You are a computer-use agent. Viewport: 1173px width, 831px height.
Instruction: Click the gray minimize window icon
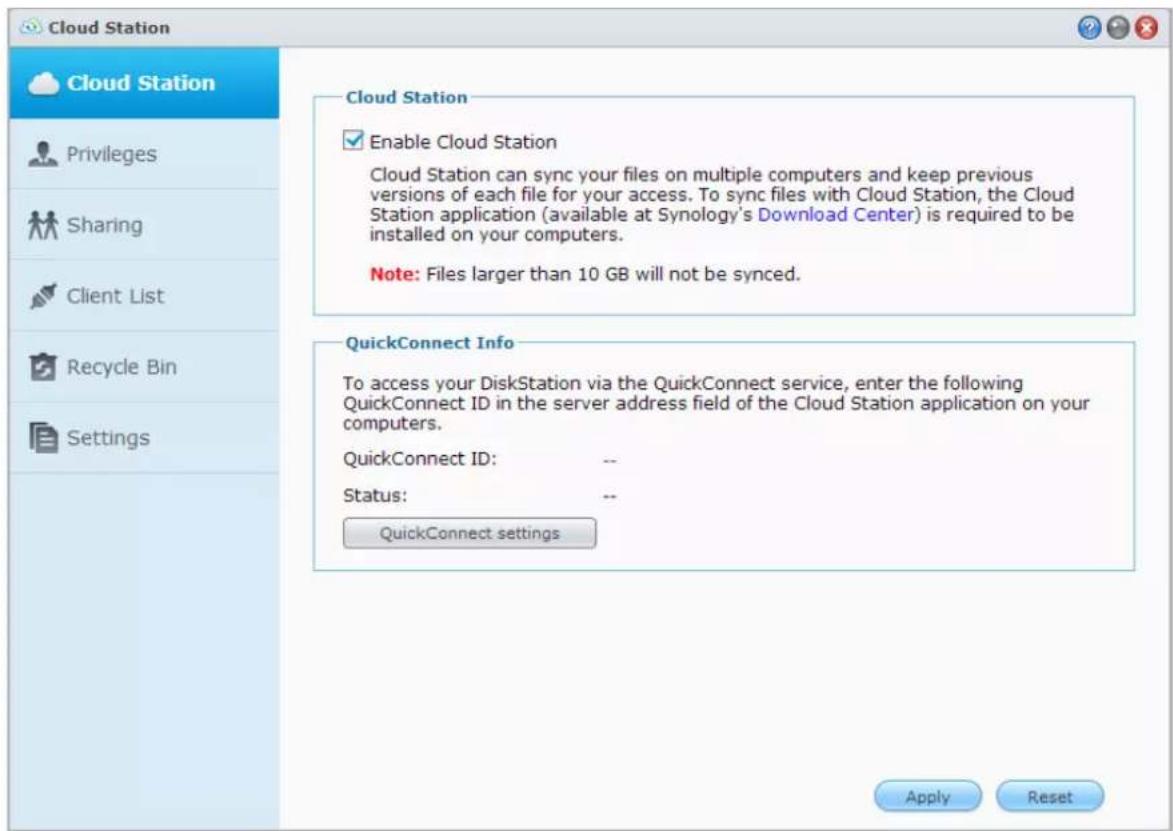tap(1118, 28)
